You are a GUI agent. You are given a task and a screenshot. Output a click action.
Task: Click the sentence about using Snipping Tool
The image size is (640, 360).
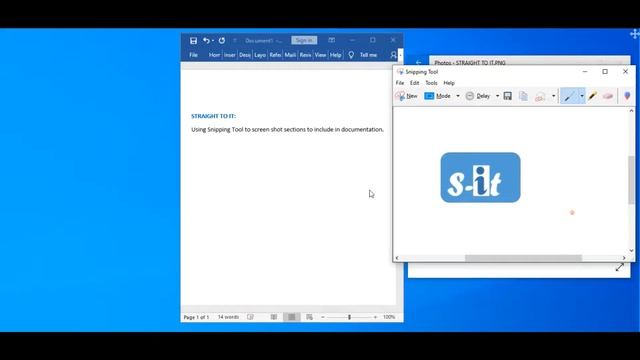click(287, 129)
